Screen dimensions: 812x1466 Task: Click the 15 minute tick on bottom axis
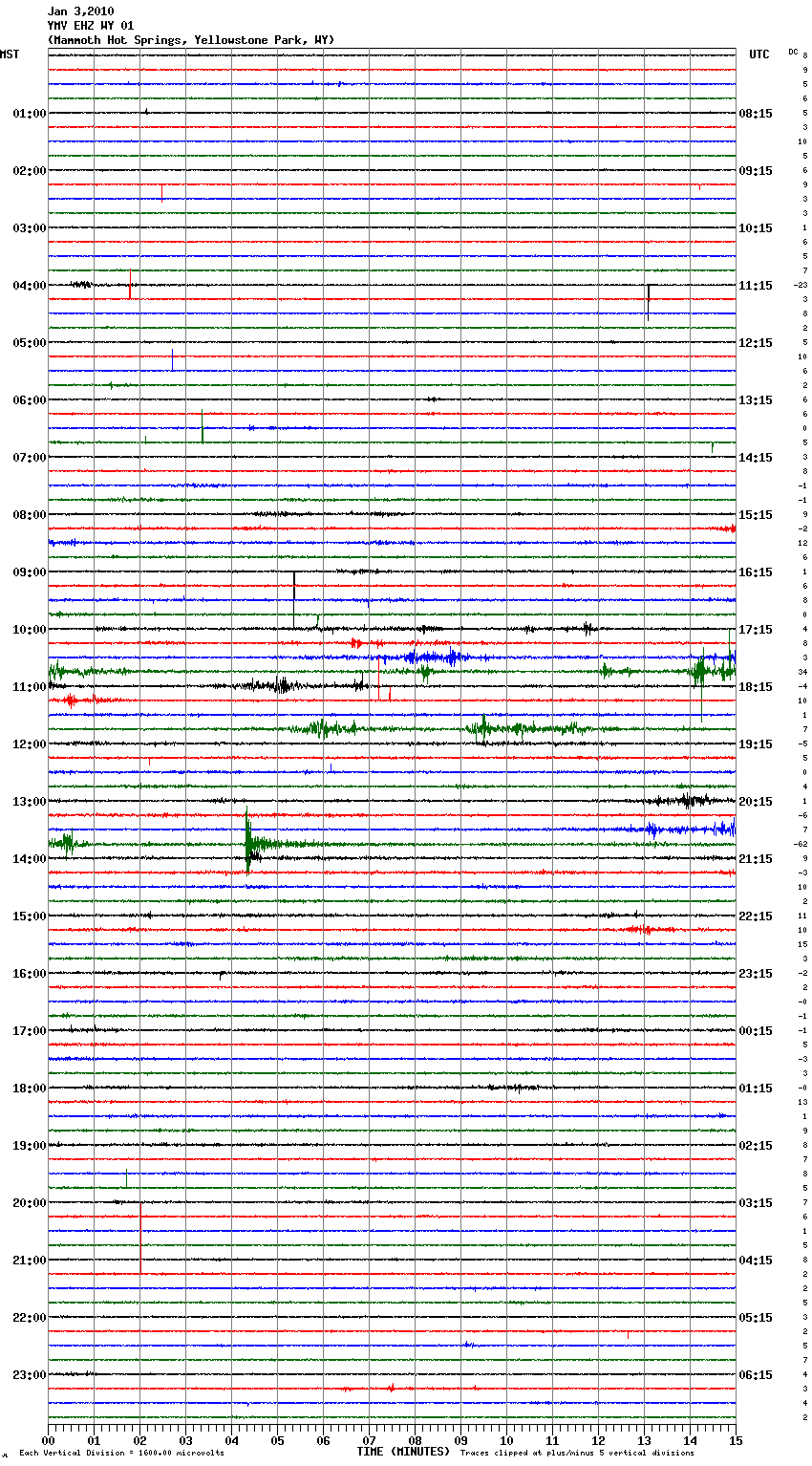tap(735, 1440)
